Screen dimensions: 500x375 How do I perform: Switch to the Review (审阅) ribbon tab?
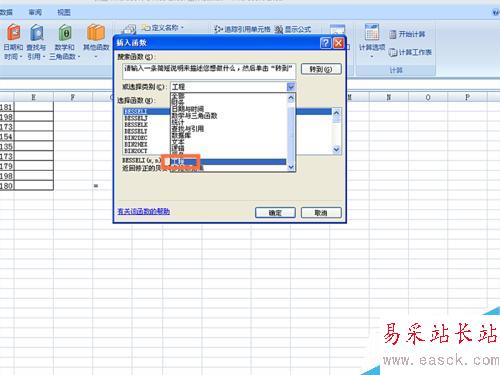(35, 12)
